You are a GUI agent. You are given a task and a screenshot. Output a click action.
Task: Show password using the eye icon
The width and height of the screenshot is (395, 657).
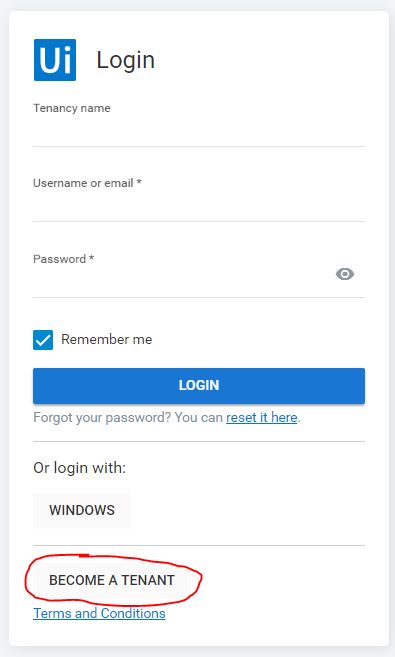(x=345, y=274)
